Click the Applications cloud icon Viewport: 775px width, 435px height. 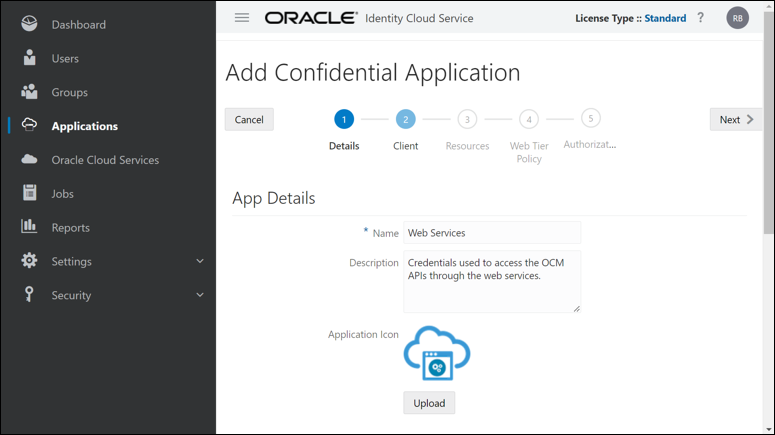pyautogui.click(x=29, y=125)
